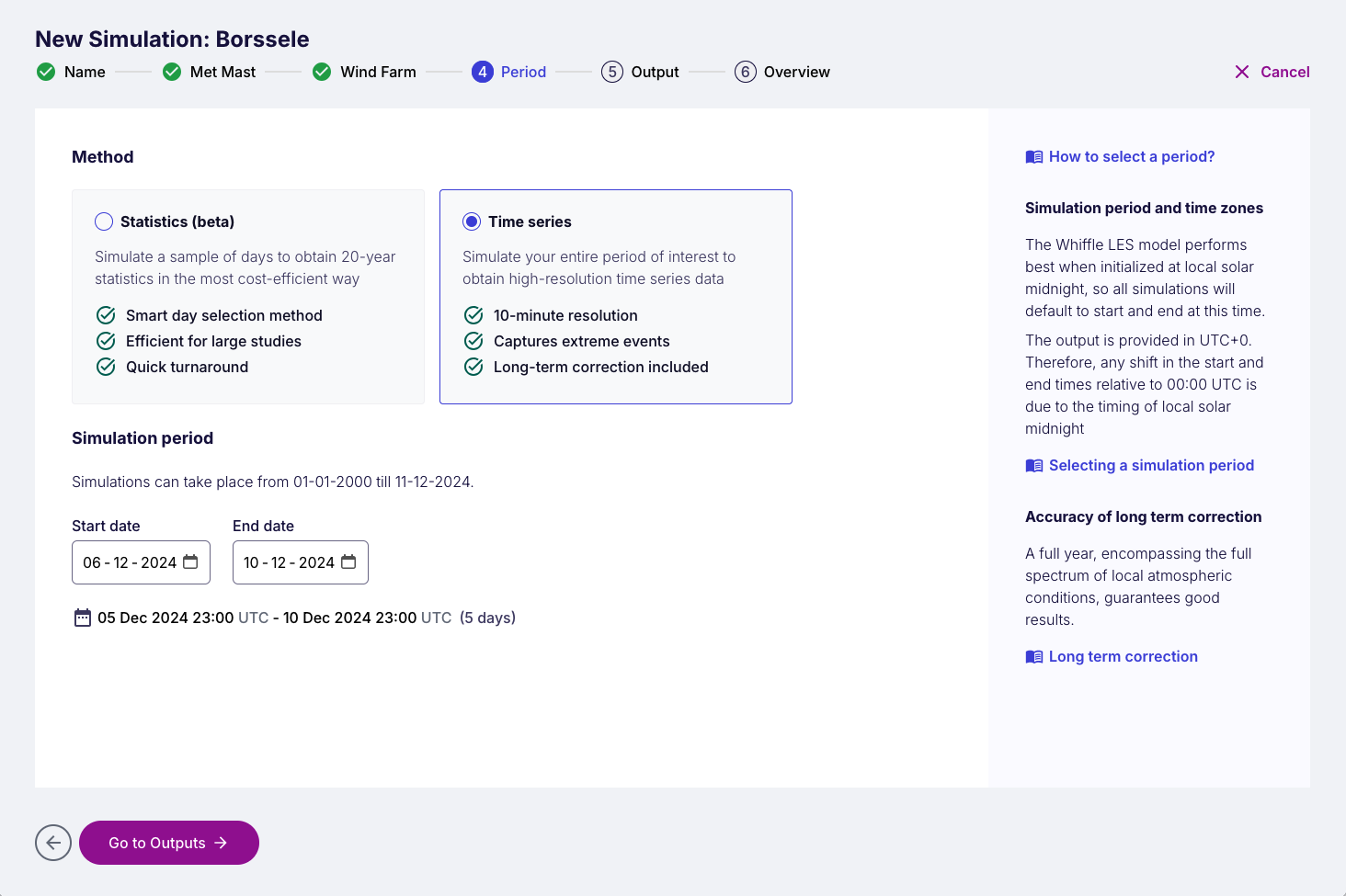Click the back arrow circle button

pos(53,843)
